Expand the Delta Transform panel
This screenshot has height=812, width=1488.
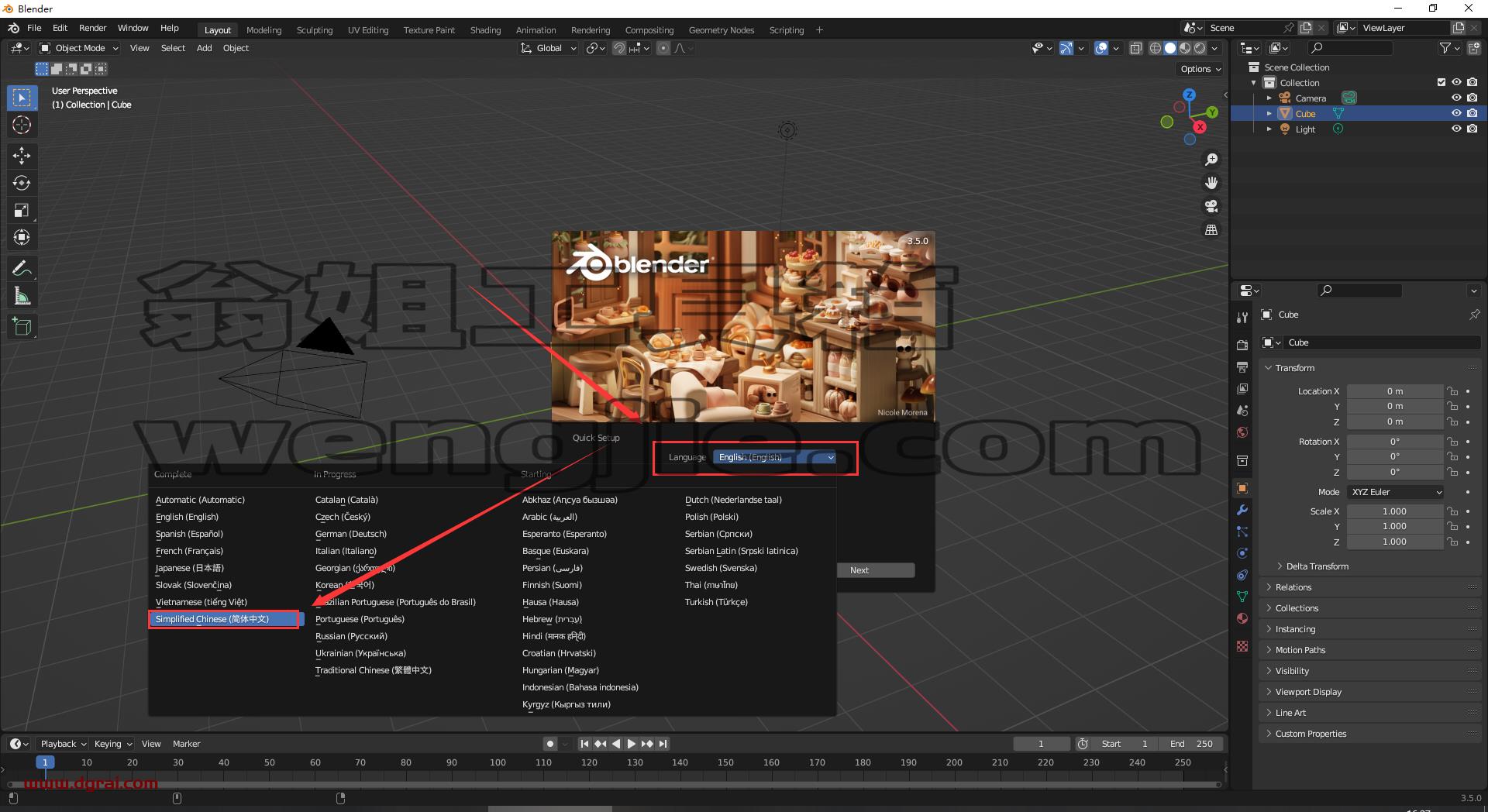coord(1317,566)
